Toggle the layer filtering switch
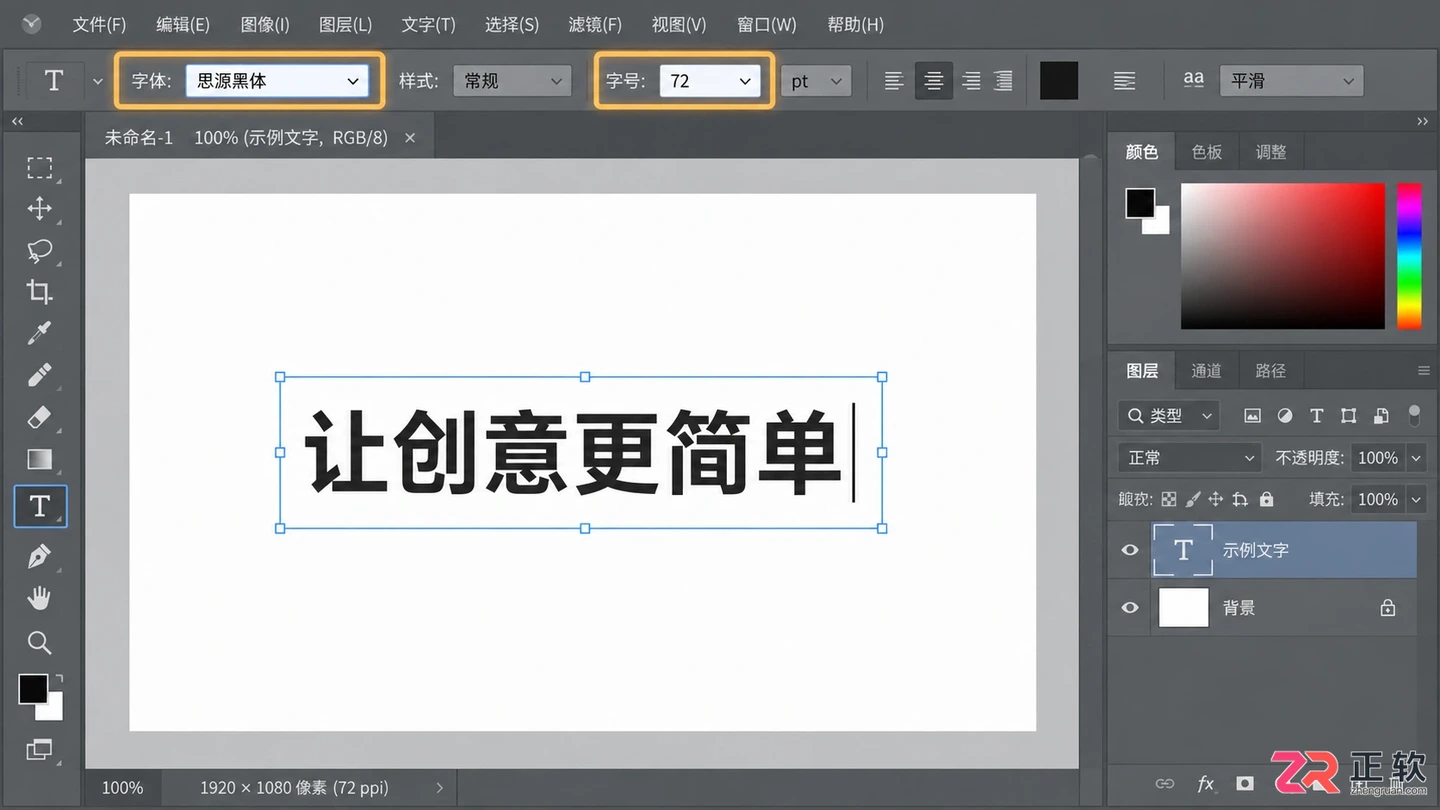This screenshot has height=810, width=1440. tap(1414, 415)
